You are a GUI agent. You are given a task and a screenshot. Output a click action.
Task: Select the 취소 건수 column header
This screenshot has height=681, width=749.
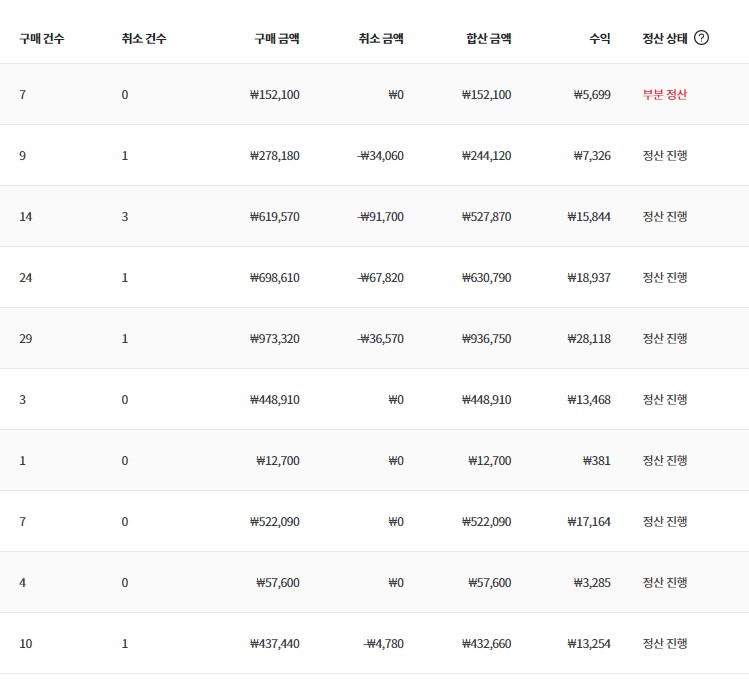(x=144, y=39)
